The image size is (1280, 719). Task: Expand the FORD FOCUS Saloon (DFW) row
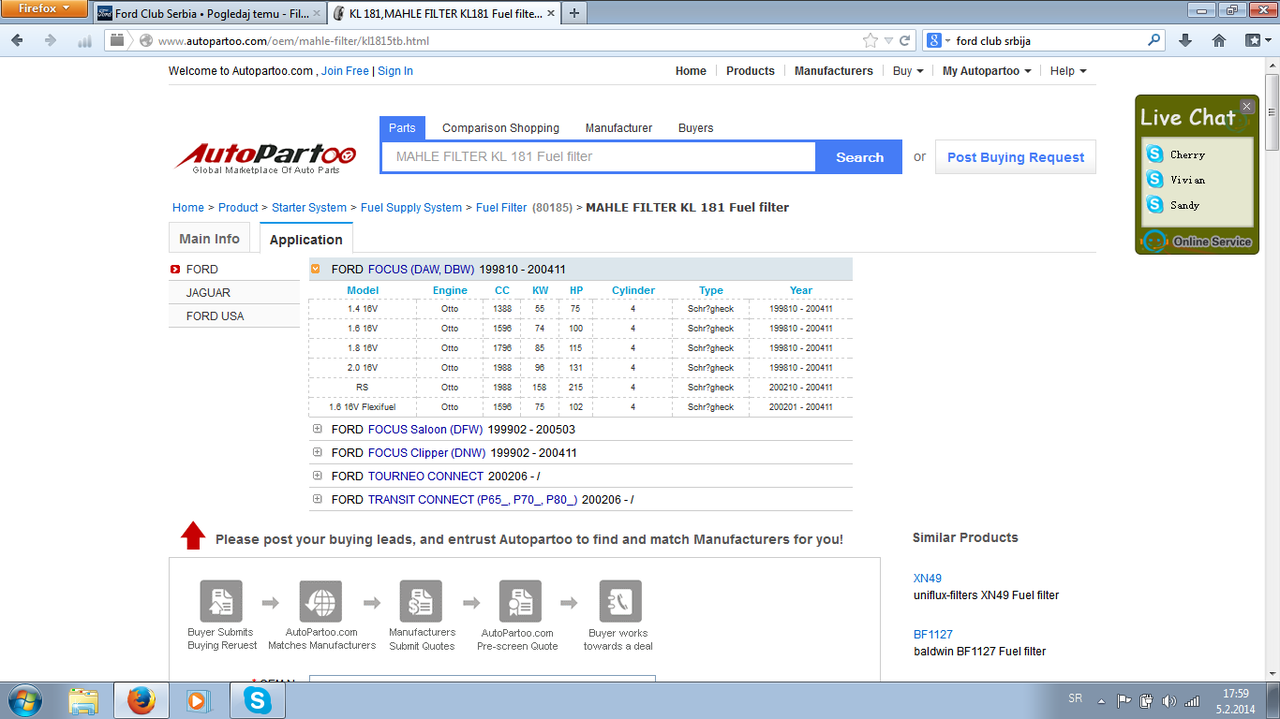click(317, 429)
